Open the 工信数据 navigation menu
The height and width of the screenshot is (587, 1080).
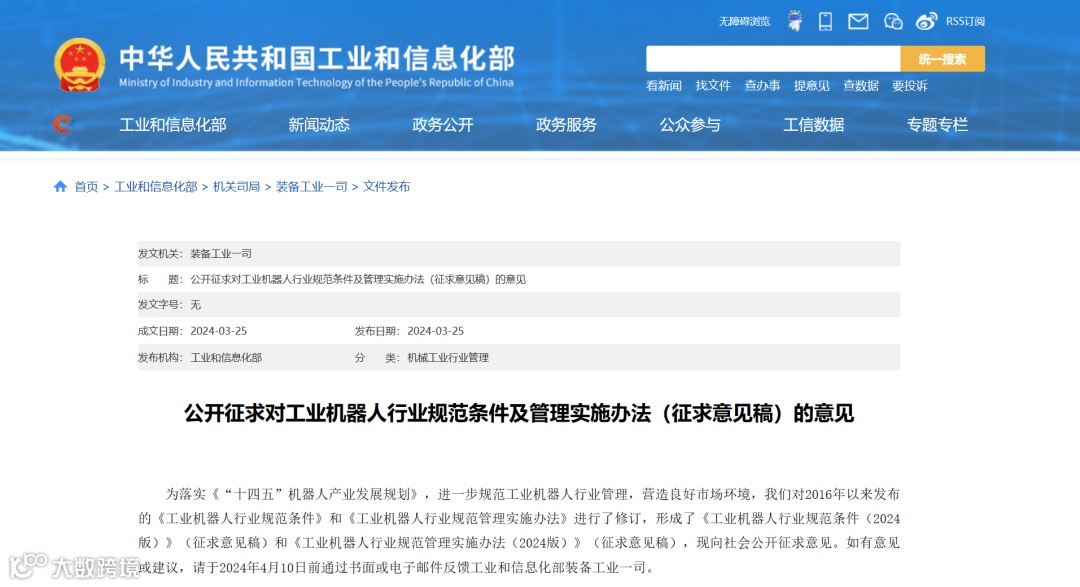tap(813, 125)
